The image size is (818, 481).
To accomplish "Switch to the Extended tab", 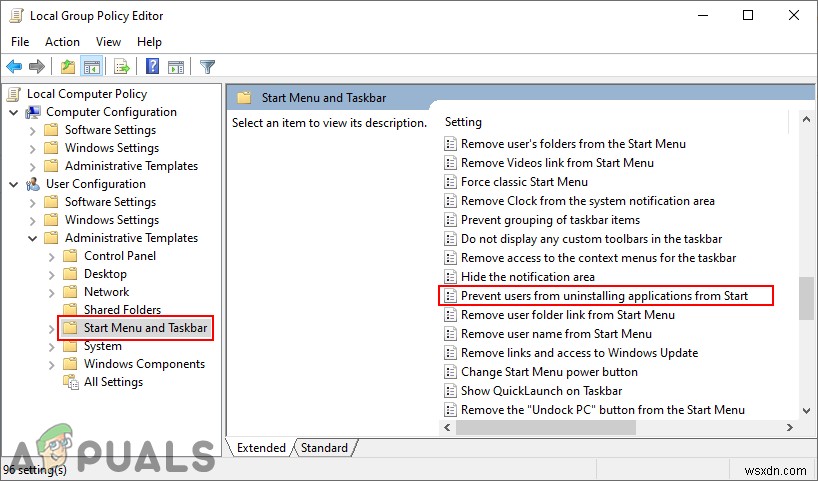I will click(x=261, y=448).
